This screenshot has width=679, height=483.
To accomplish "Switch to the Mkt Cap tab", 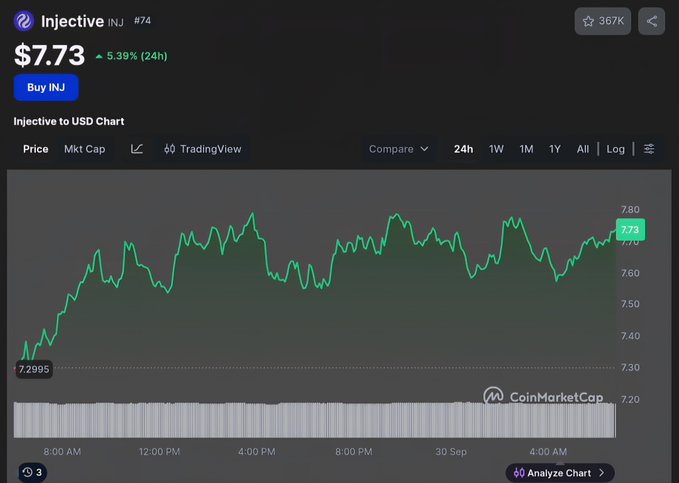I will coord(84,149).
